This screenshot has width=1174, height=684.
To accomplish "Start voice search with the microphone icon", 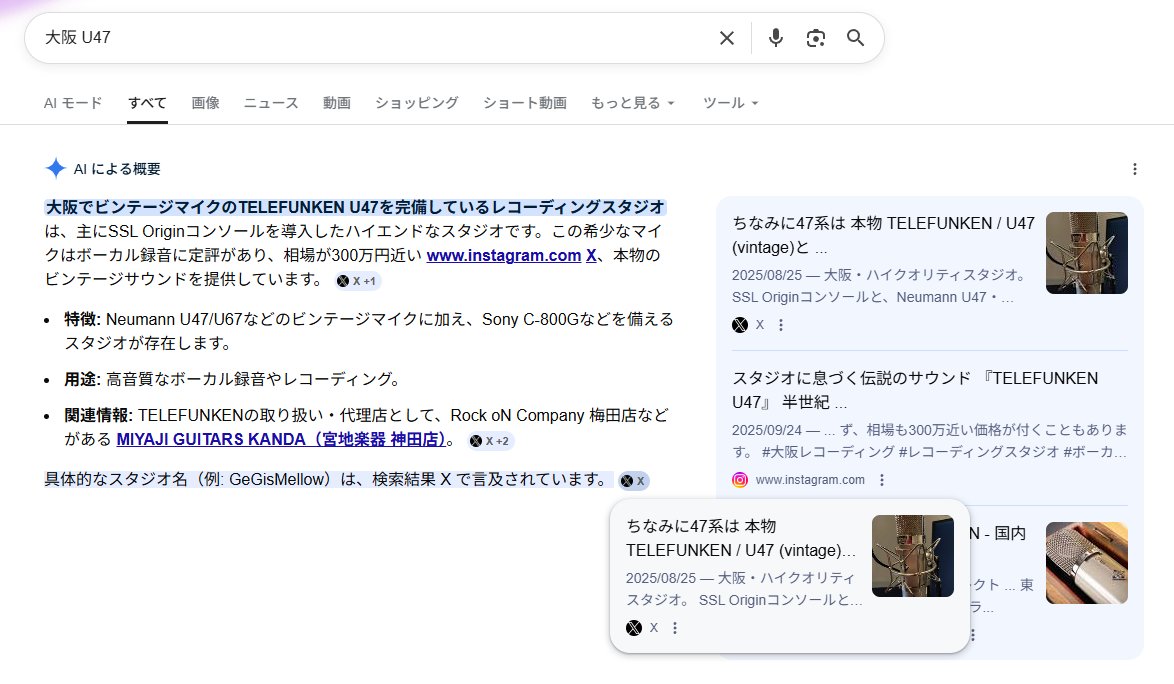I will click(776, 38).
